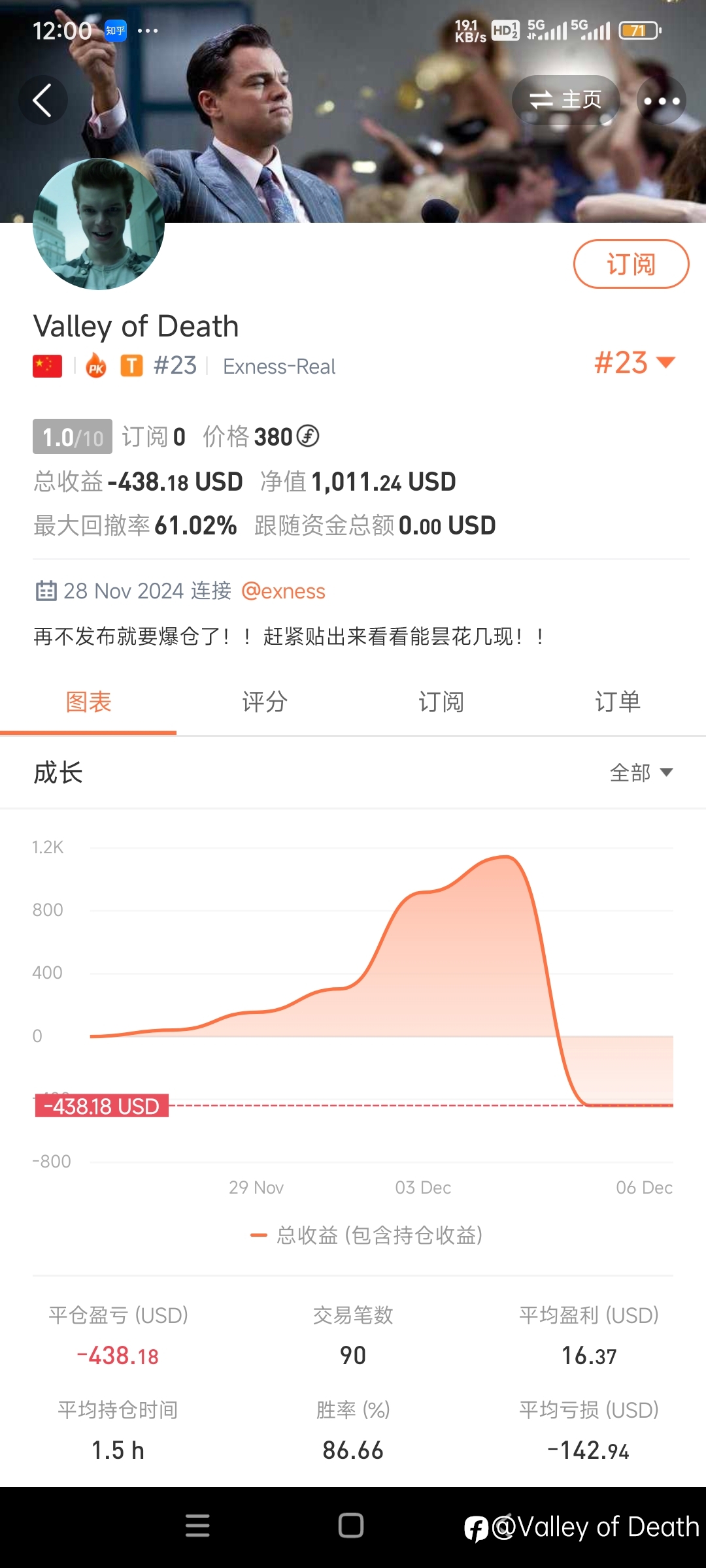Tap the China flag icon
The image size is (706, 1568).
[x=48, y=367]
